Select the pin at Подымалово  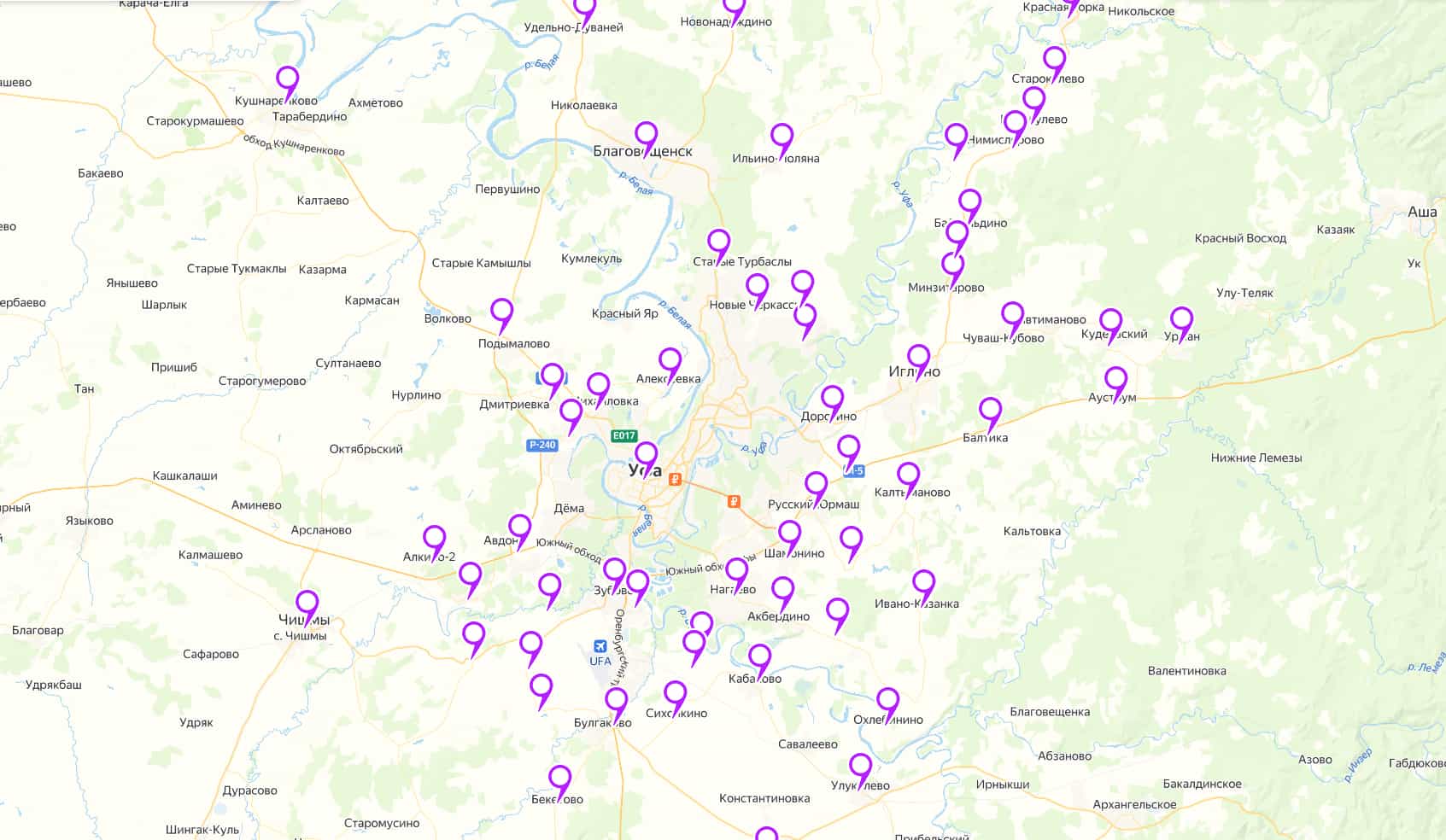(x=502, y=315)
